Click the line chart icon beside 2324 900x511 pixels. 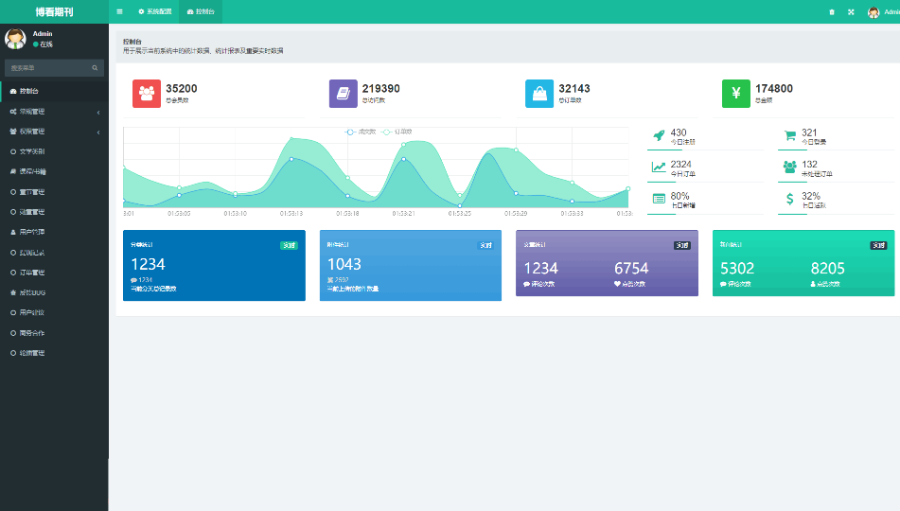point(658,167)
